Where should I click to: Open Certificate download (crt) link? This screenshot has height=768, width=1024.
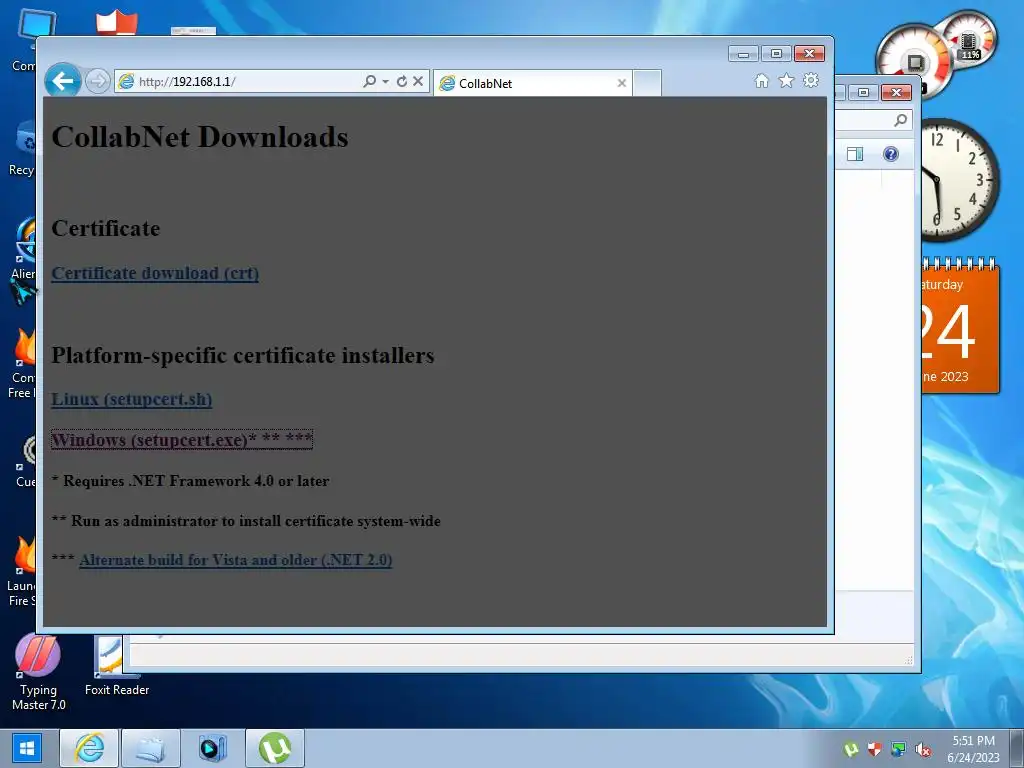pos(155,273)
